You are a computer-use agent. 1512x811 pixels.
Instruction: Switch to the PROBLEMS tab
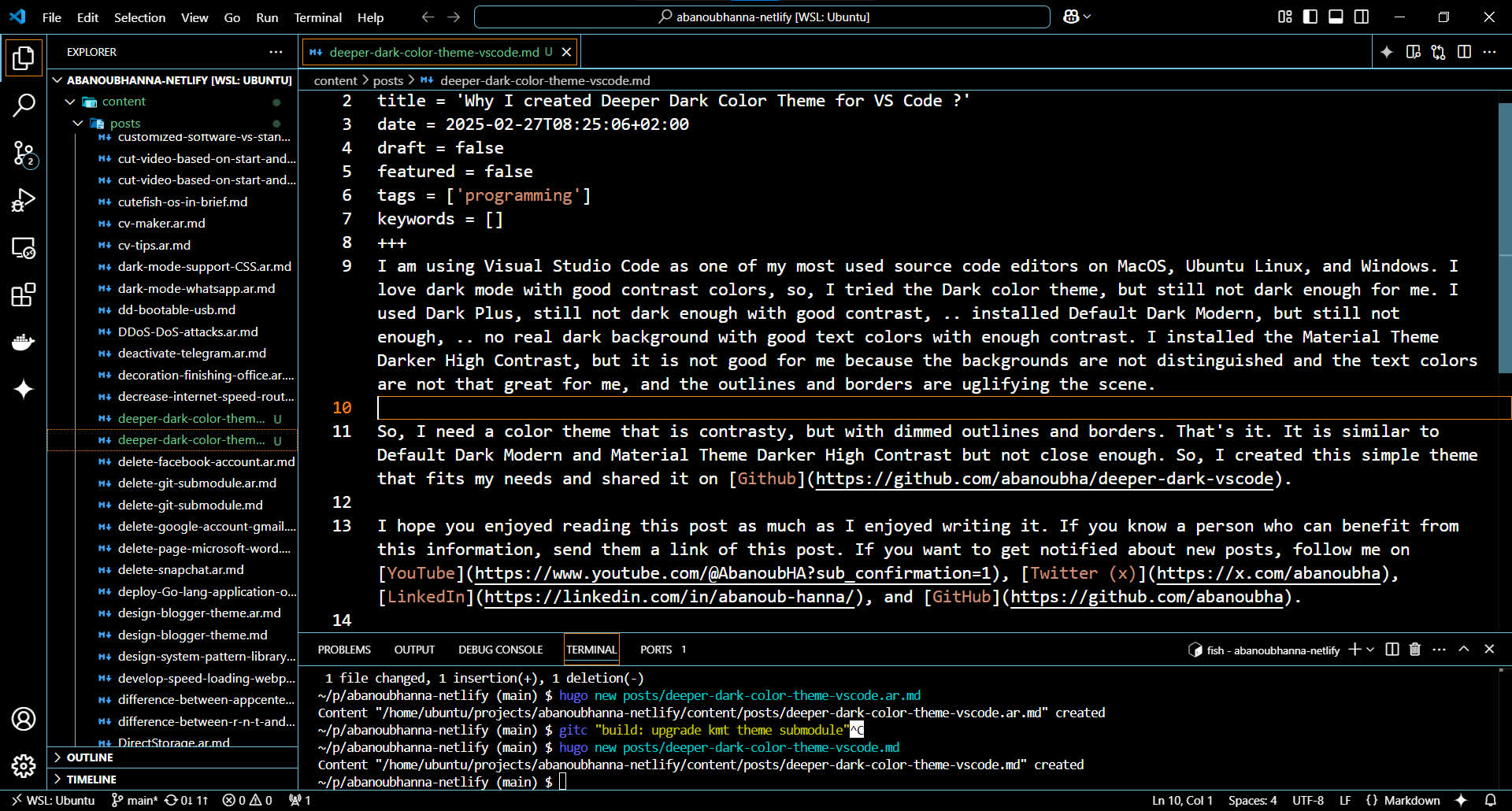(x=344, y=650)
